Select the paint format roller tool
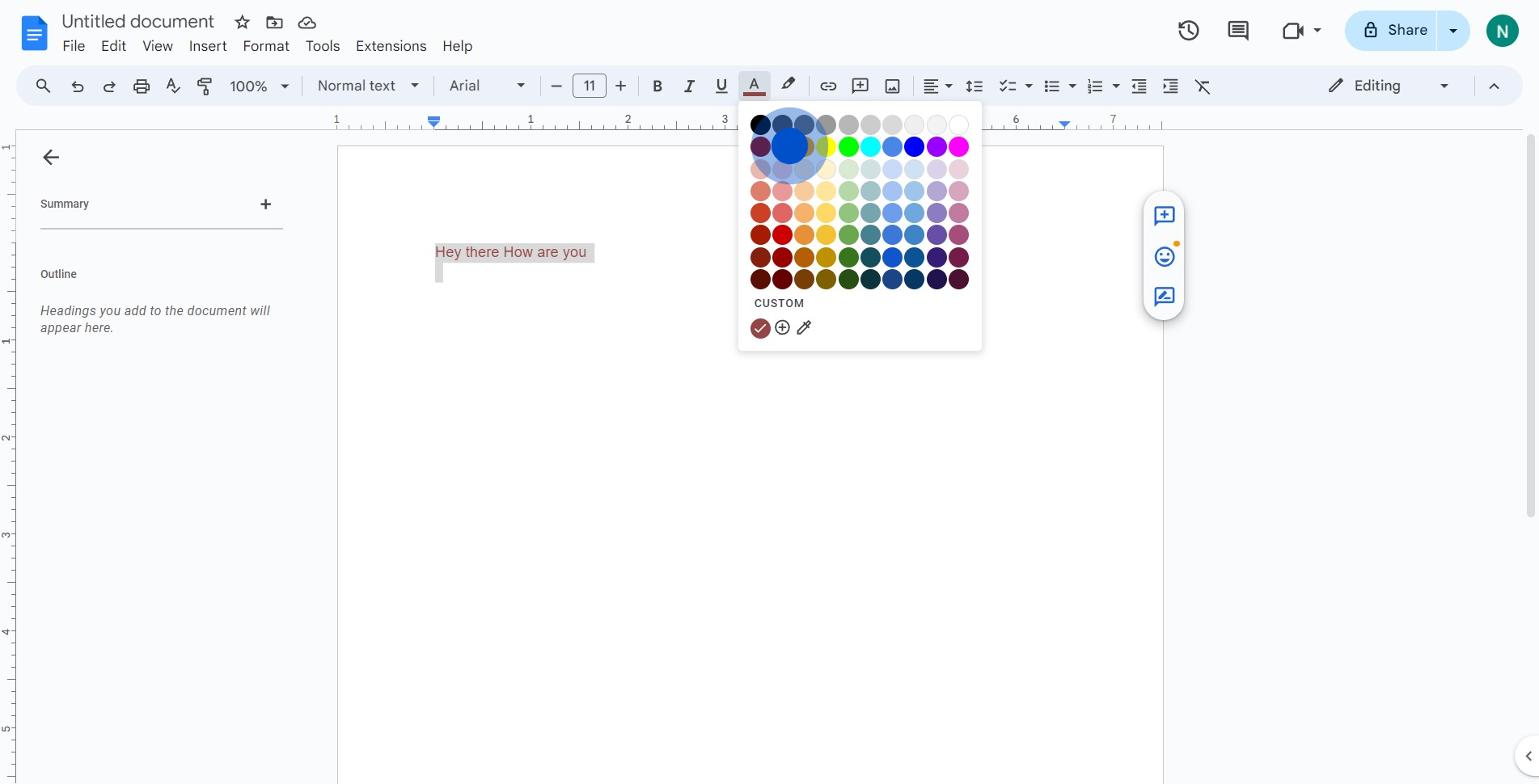Image resolution: width=1539 pixels, height=784 pixels. (x=205, y=86)
